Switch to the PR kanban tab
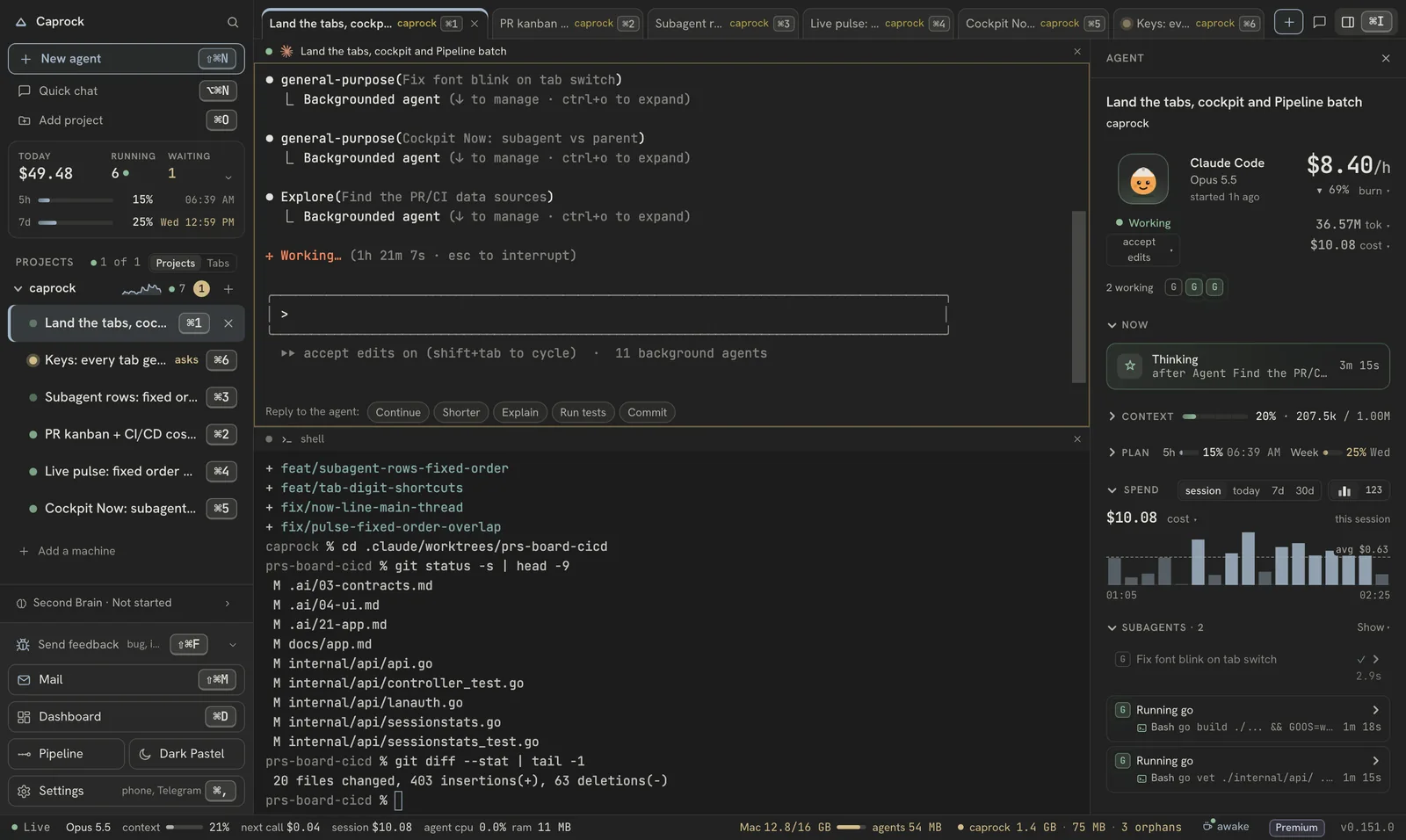 coord(568,24)
